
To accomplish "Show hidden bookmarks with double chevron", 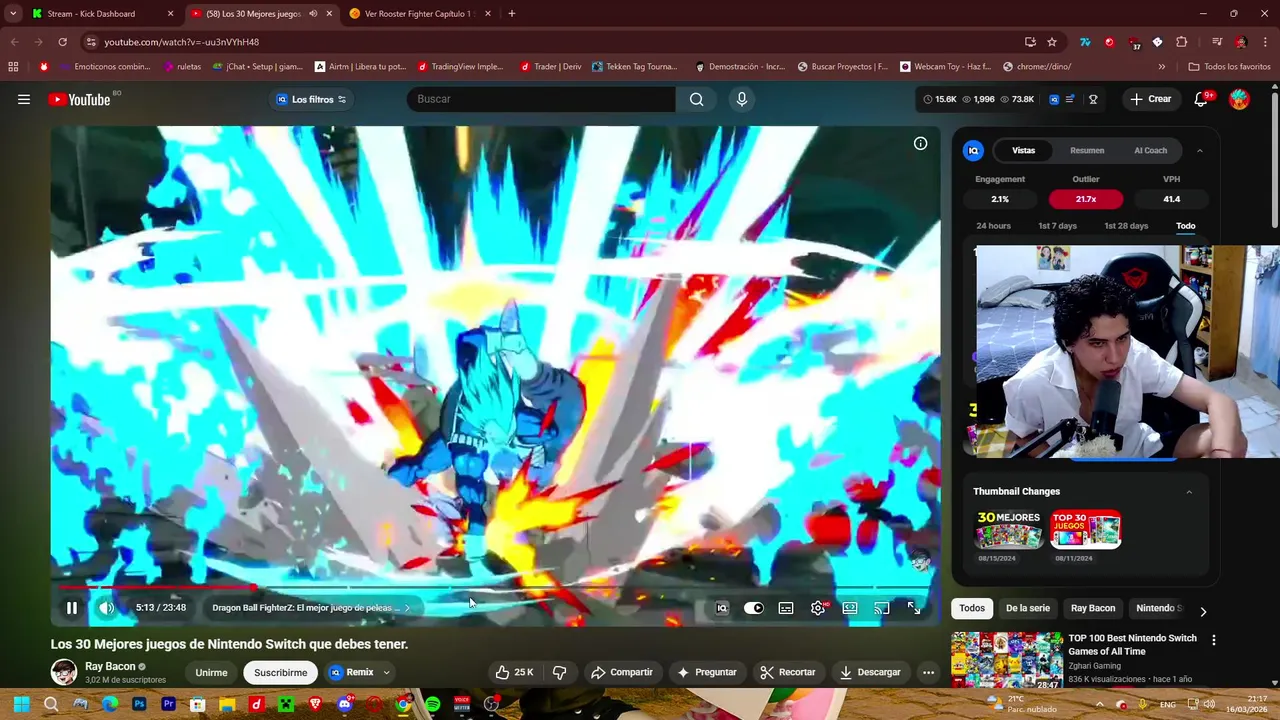I will point(1161,67).
